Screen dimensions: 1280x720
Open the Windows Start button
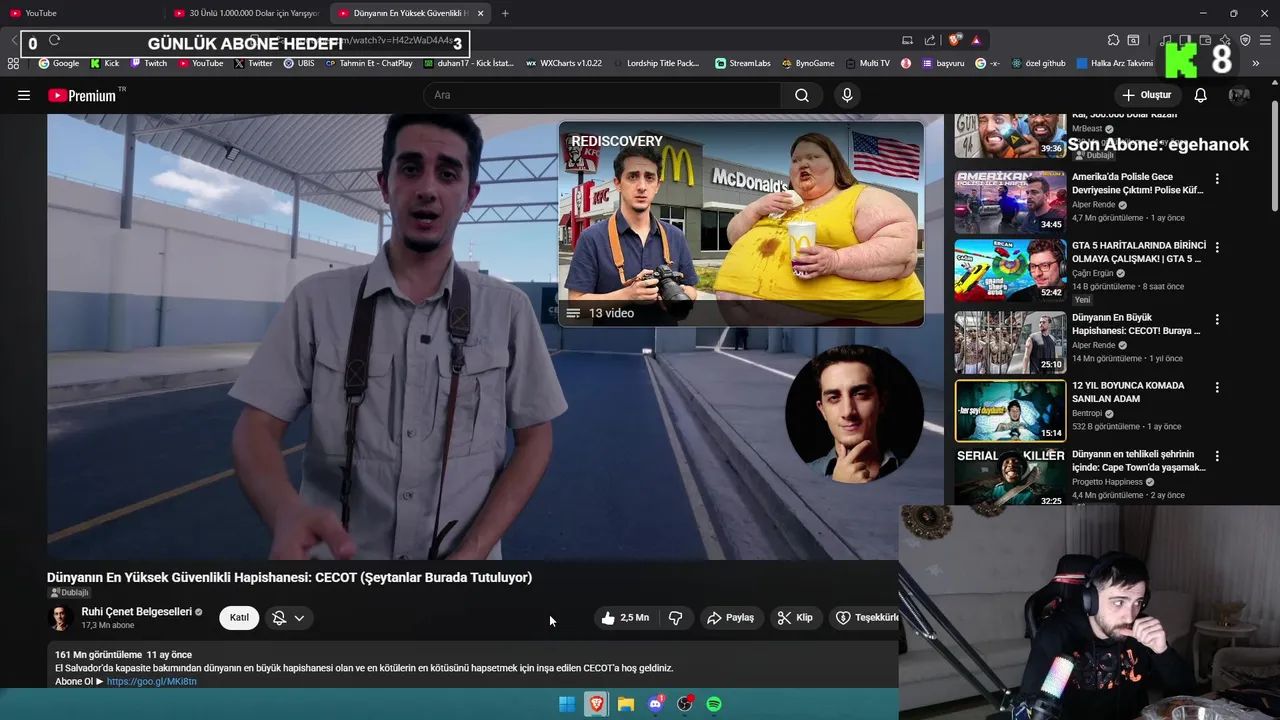point(567,704)
